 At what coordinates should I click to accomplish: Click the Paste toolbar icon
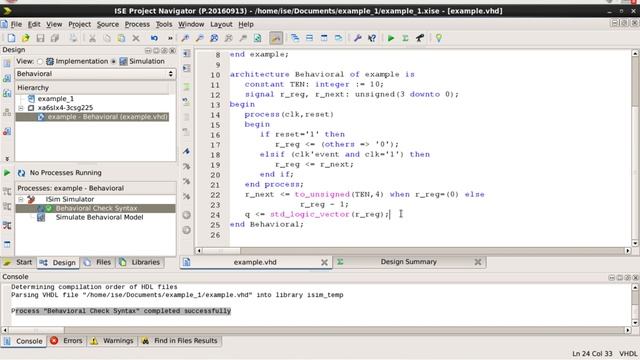[121, 38]
